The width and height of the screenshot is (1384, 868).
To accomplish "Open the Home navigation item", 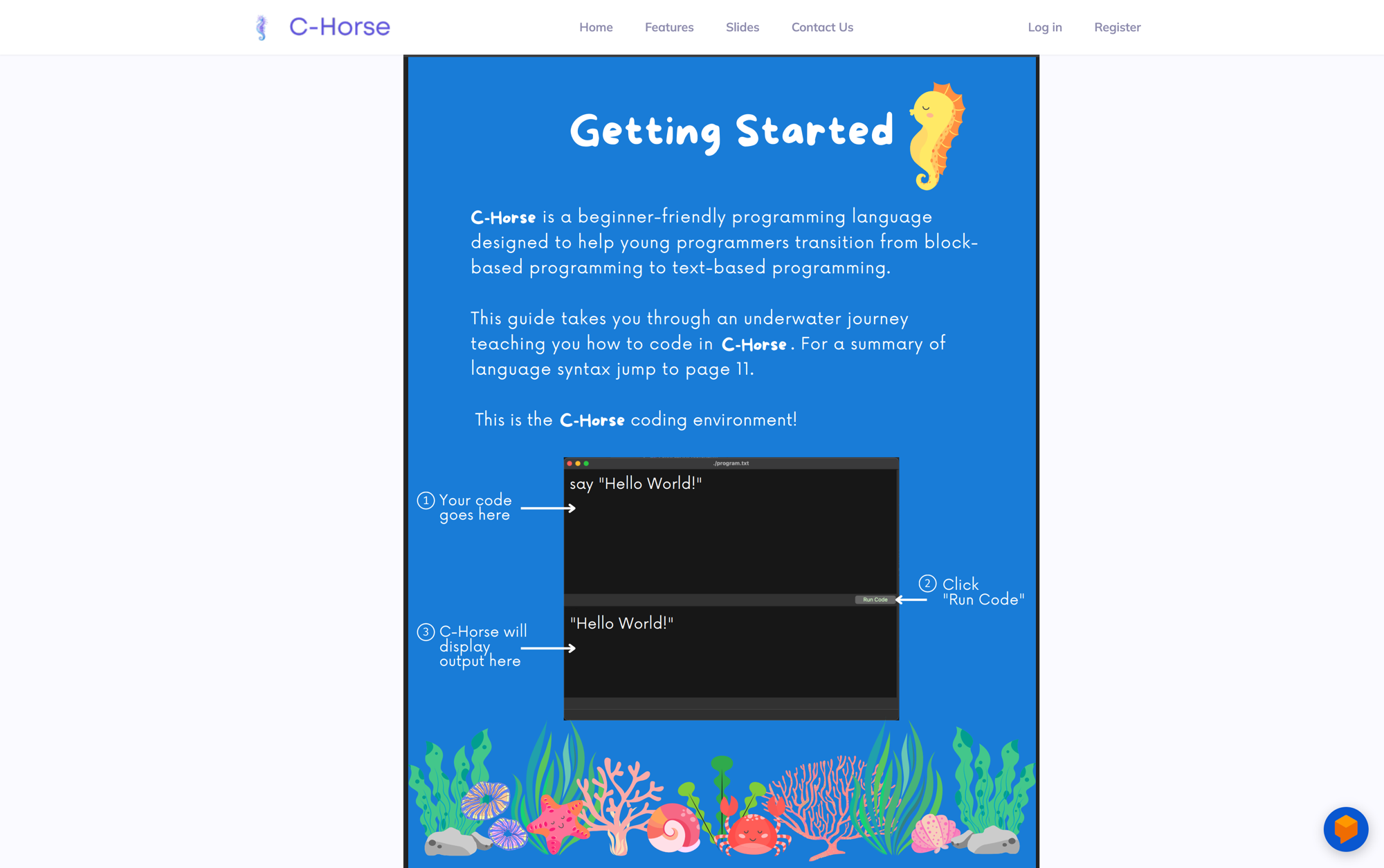I will (596, 27).
